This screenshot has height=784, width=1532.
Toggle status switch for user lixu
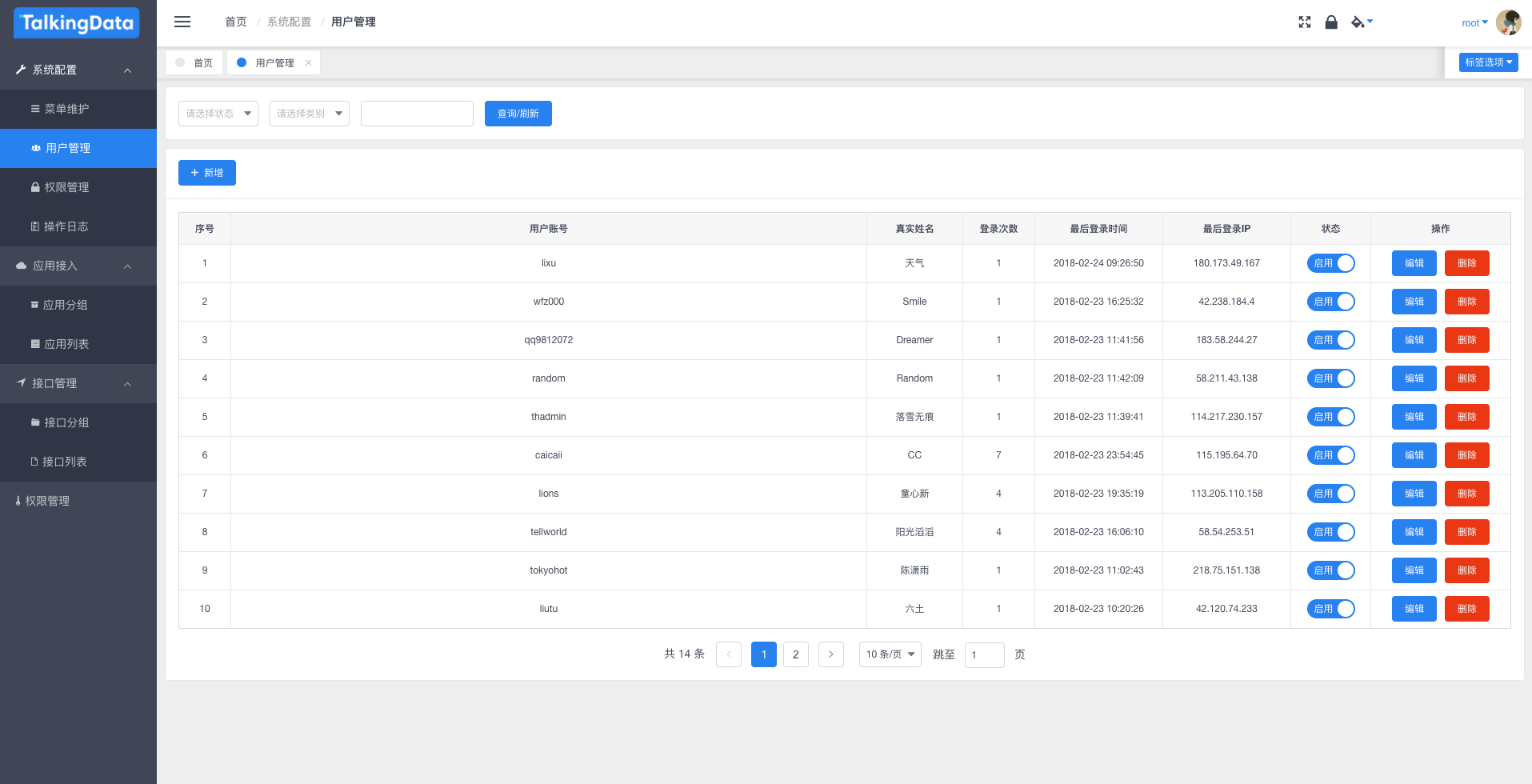point(1330,263)
